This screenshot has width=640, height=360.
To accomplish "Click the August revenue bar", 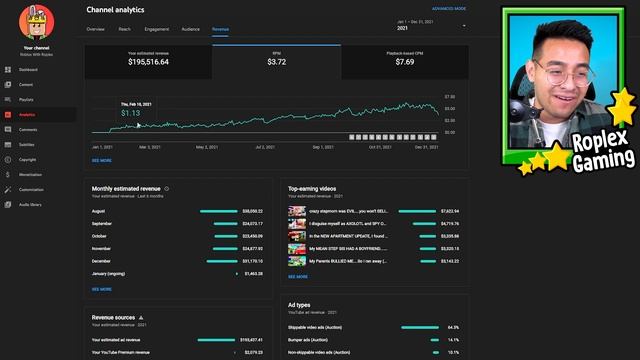I will click(x=218, y=211).
